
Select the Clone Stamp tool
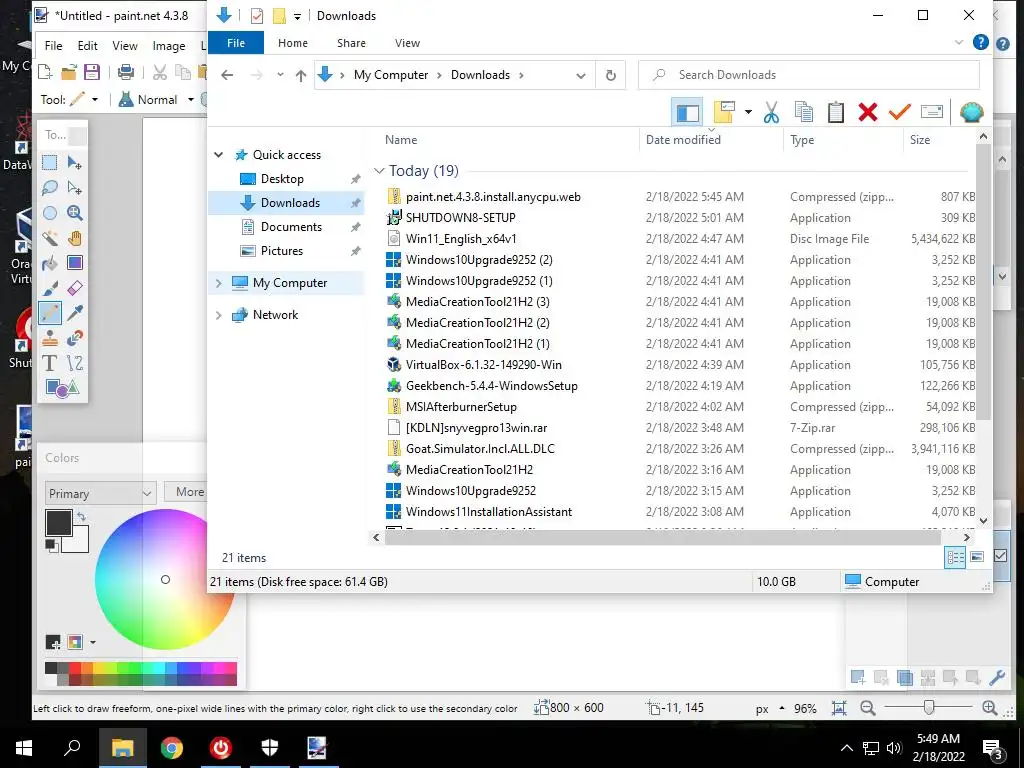50,338
